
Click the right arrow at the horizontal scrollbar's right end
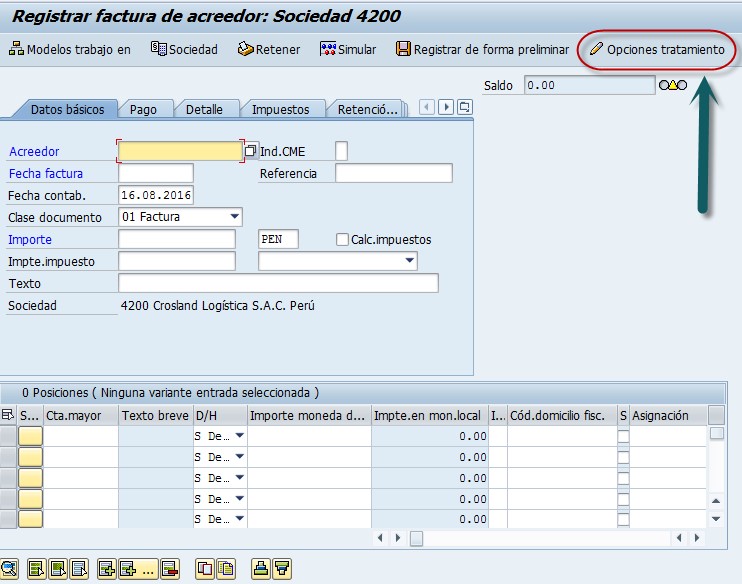(696, 538)
